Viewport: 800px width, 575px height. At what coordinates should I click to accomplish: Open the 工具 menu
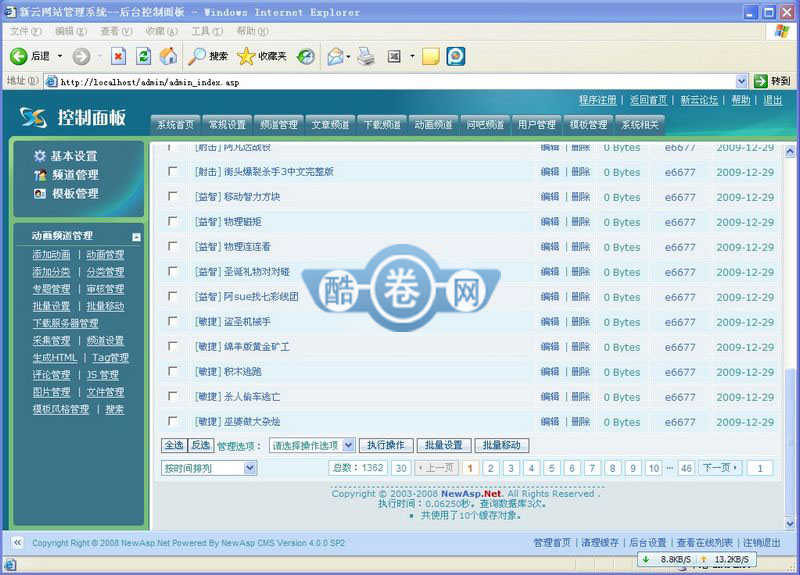pyautogui.click(x=207, y=32)
